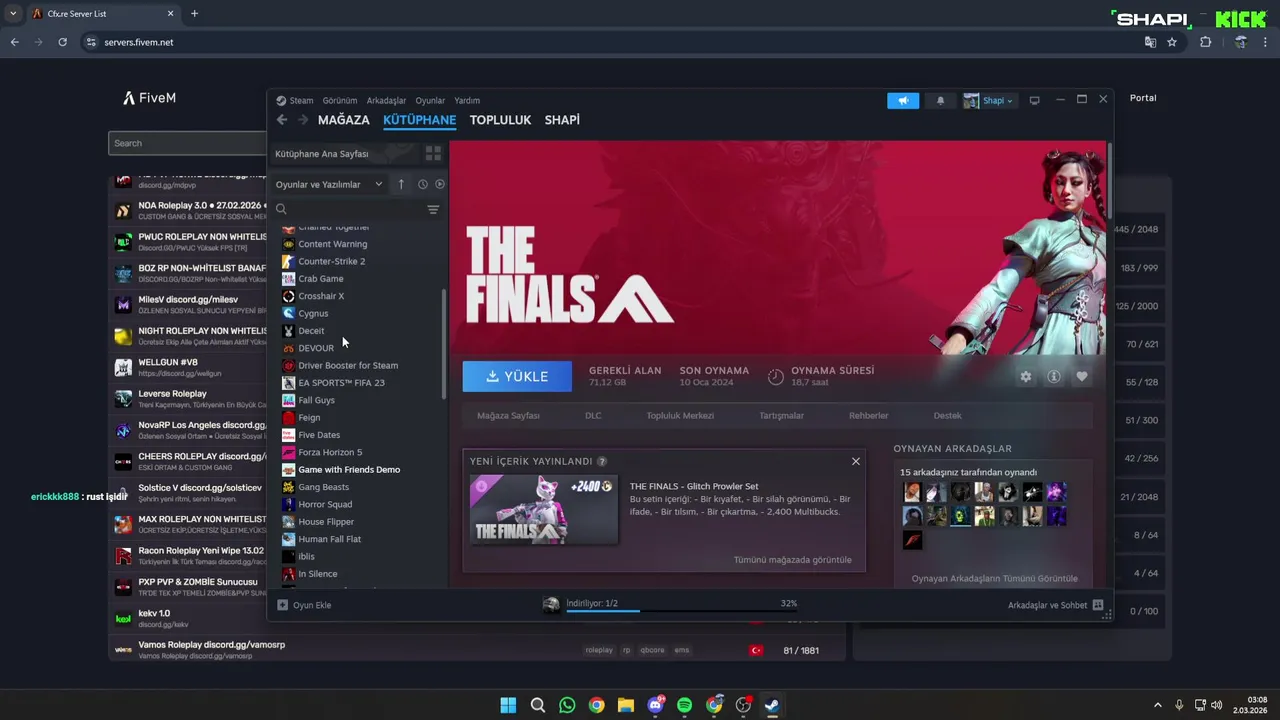This screenshot has height=720, width=1280.
Task: Switch to the KÜTÜPHANE tab
Action: (419, 120)
